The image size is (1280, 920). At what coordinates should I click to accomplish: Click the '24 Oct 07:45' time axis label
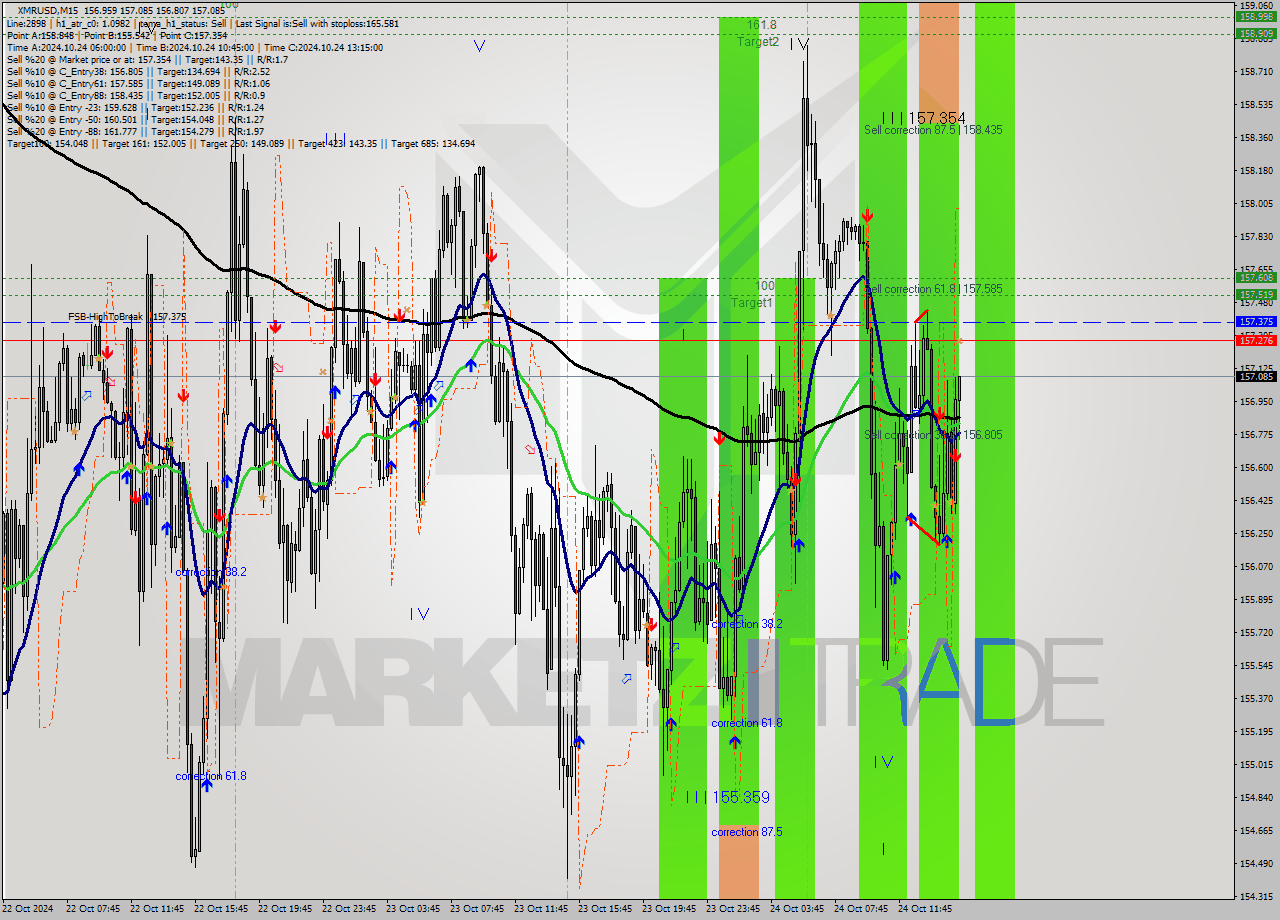point(861,909)
